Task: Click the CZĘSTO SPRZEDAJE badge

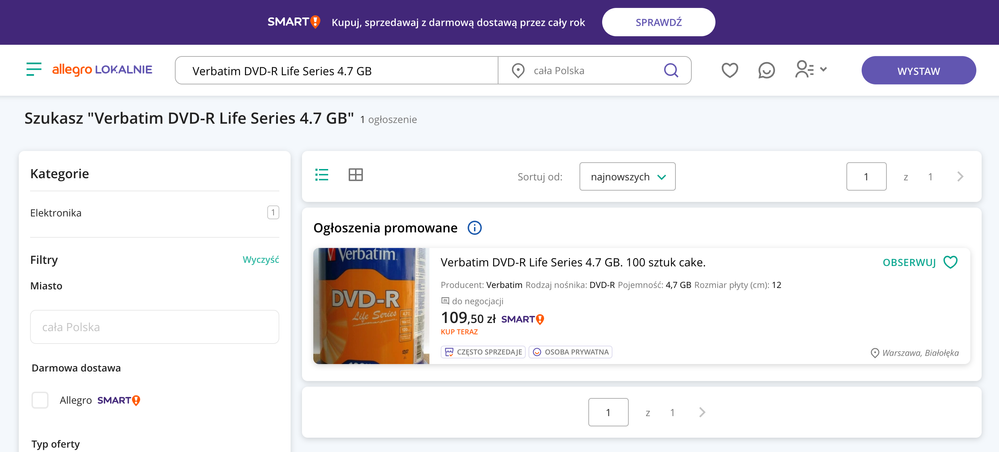Action: (484, 351)
